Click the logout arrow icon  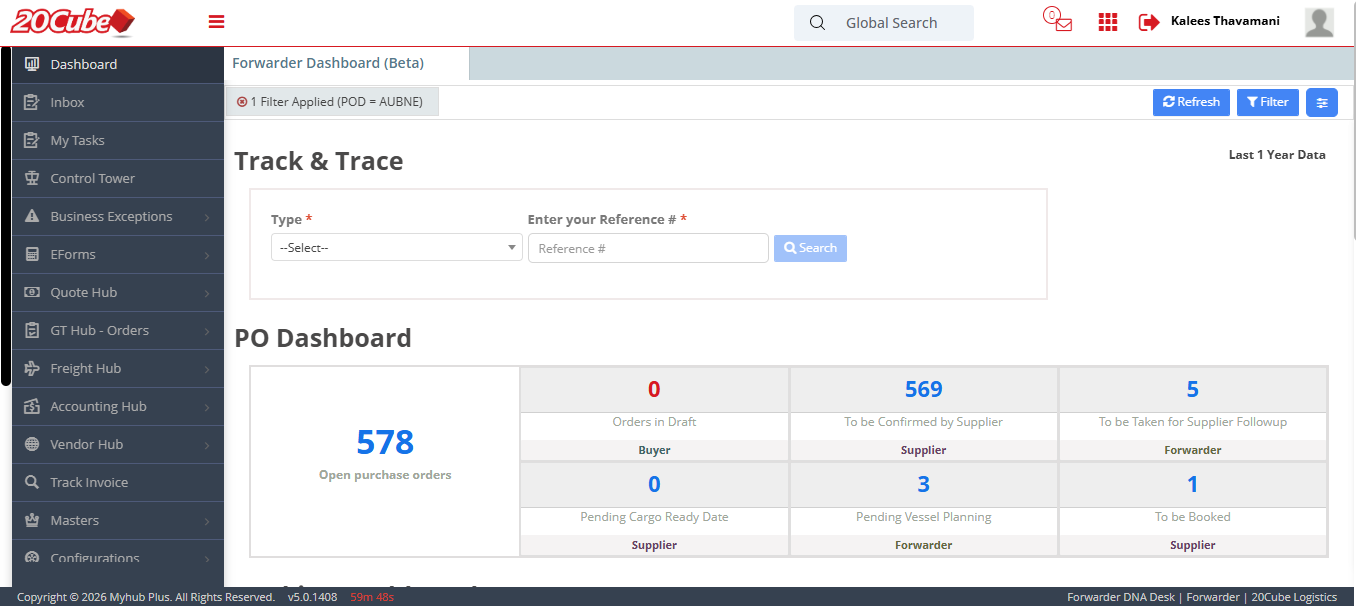pos(1147,21)
